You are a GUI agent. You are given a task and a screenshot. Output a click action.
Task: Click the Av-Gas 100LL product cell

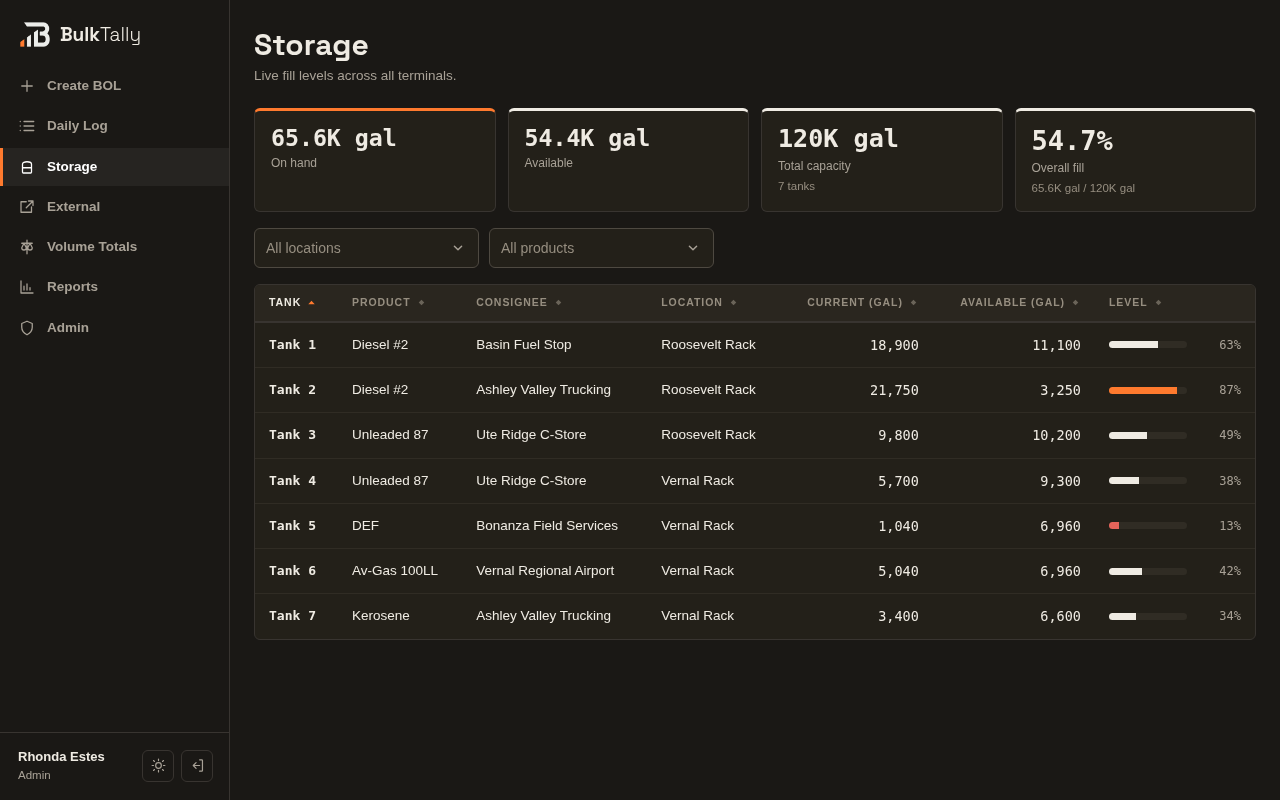coord(395,571)
